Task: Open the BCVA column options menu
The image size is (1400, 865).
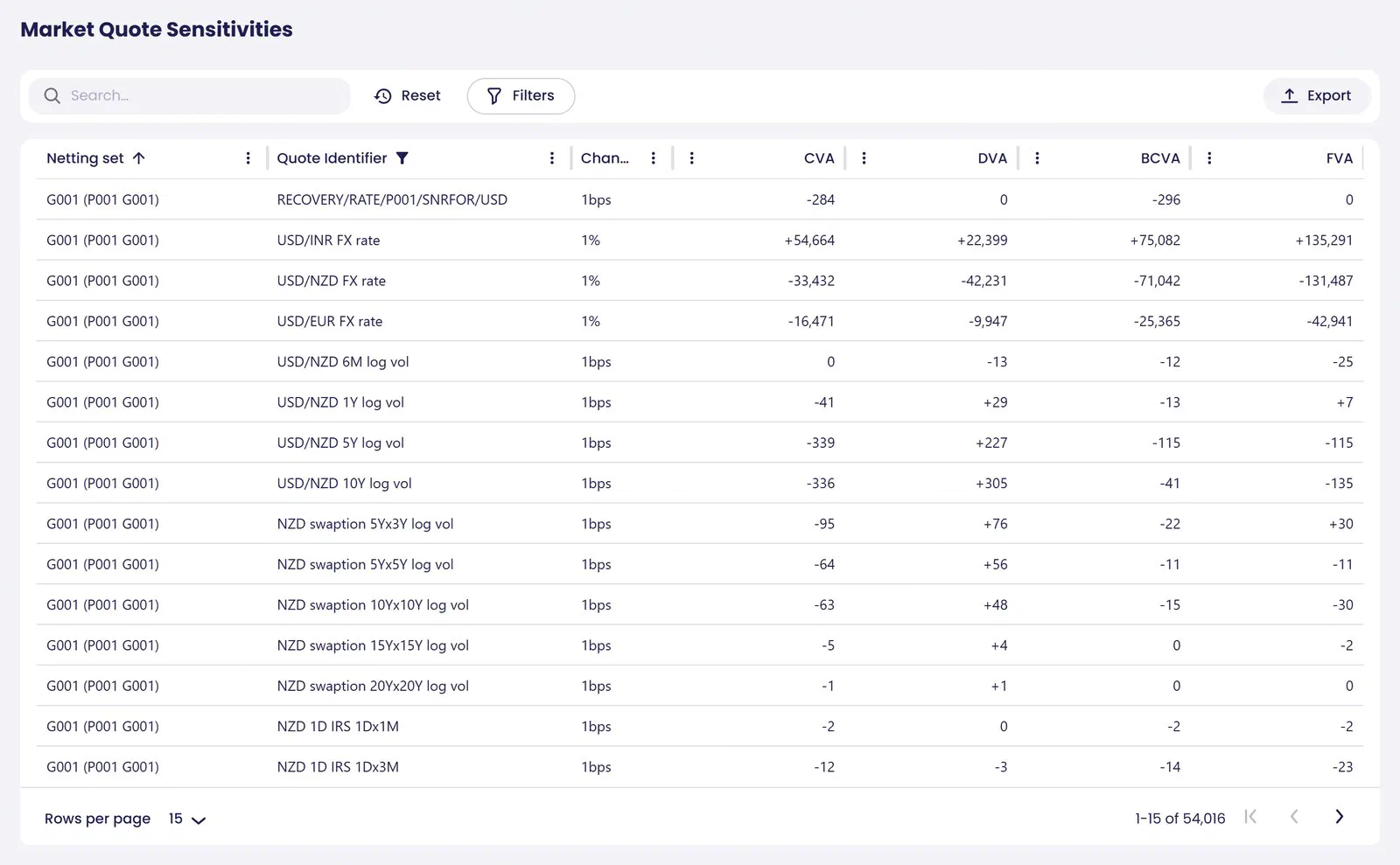Action: [x=1037, y=158]
